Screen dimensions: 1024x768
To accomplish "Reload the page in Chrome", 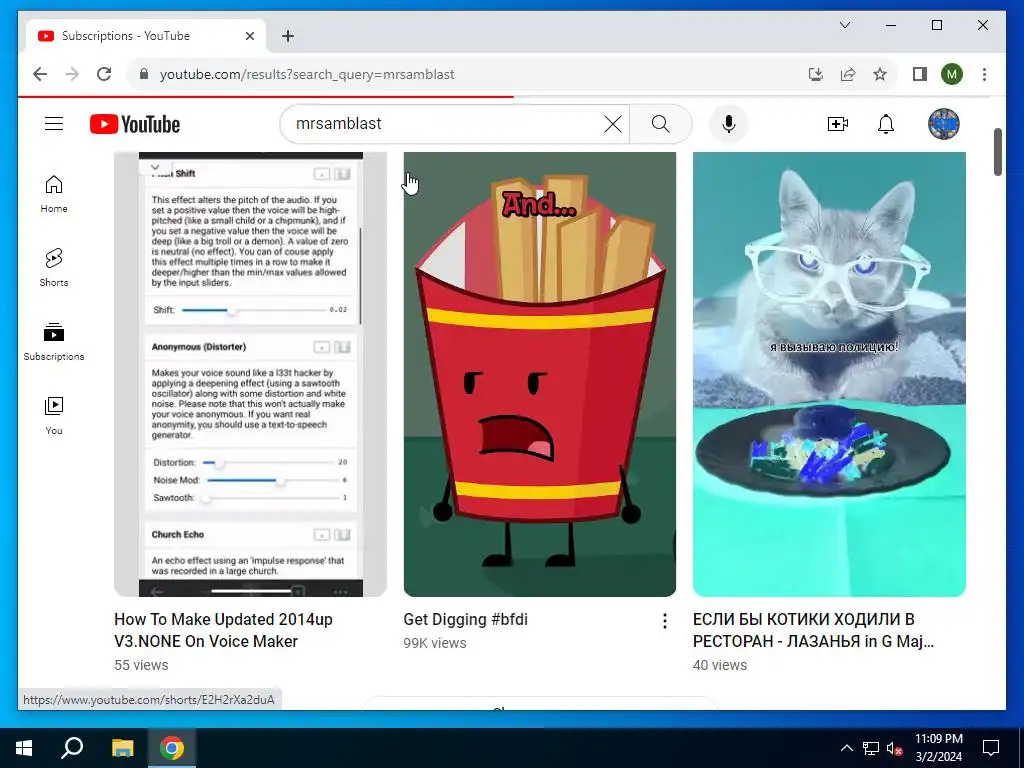I will coord(104,74).
